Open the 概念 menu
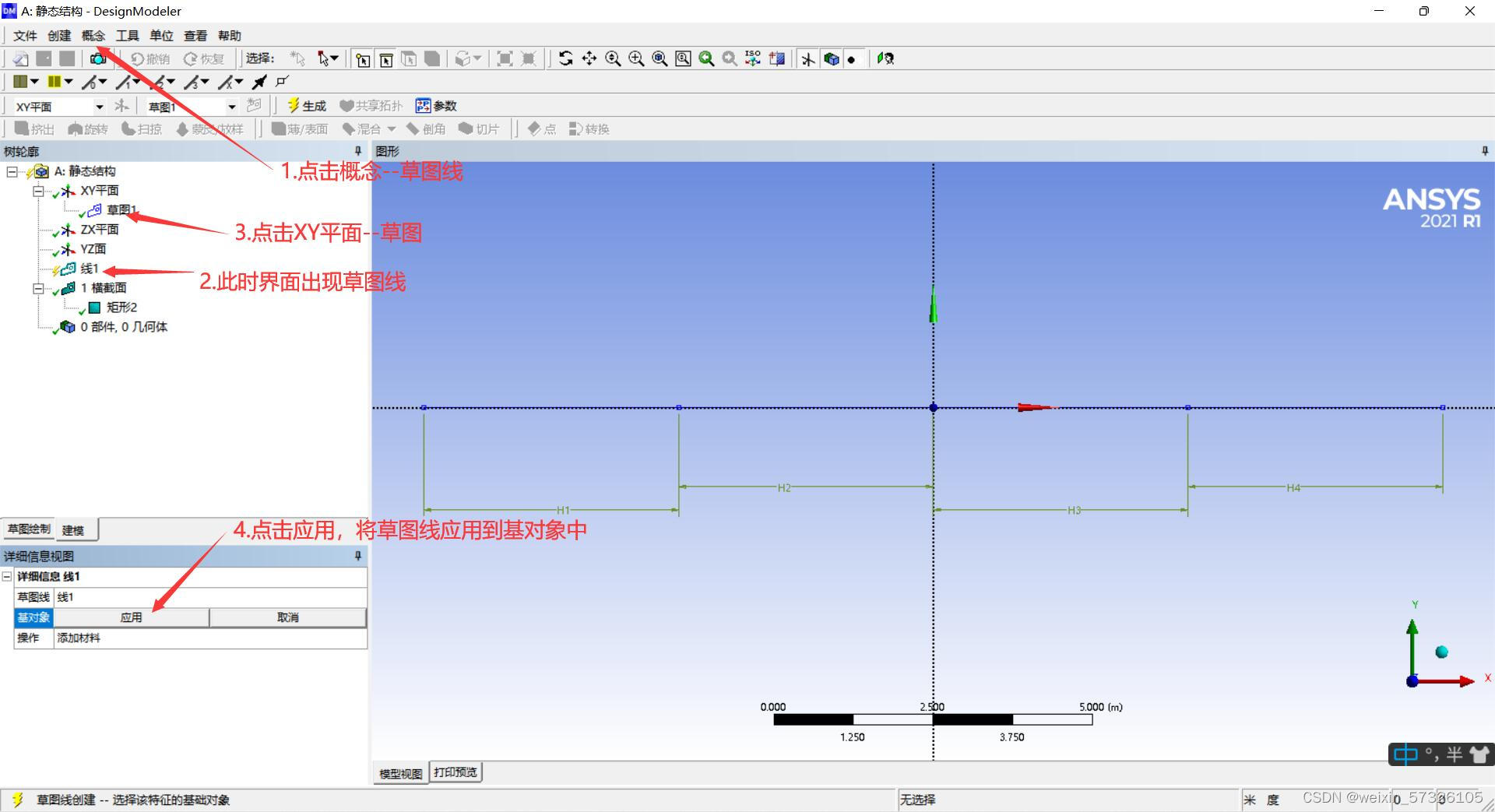This screenshot has width=1495, height=812. (93, 36)
